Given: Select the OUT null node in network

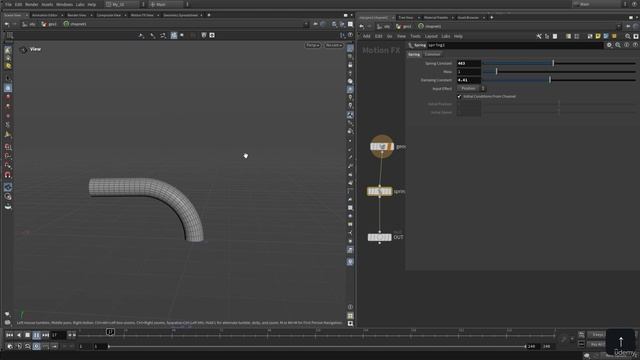Looking at the screenshot, I should coord(380,237).
